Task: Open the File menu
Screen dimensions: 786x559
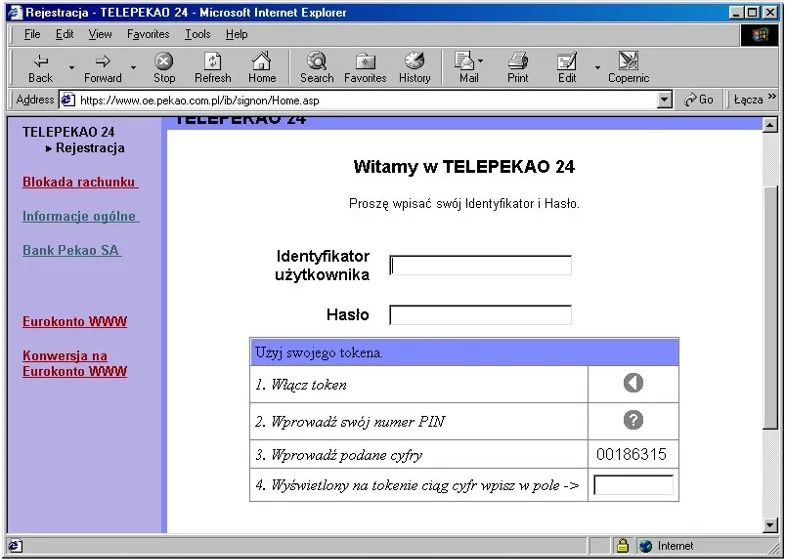Action: pos(32,34)
